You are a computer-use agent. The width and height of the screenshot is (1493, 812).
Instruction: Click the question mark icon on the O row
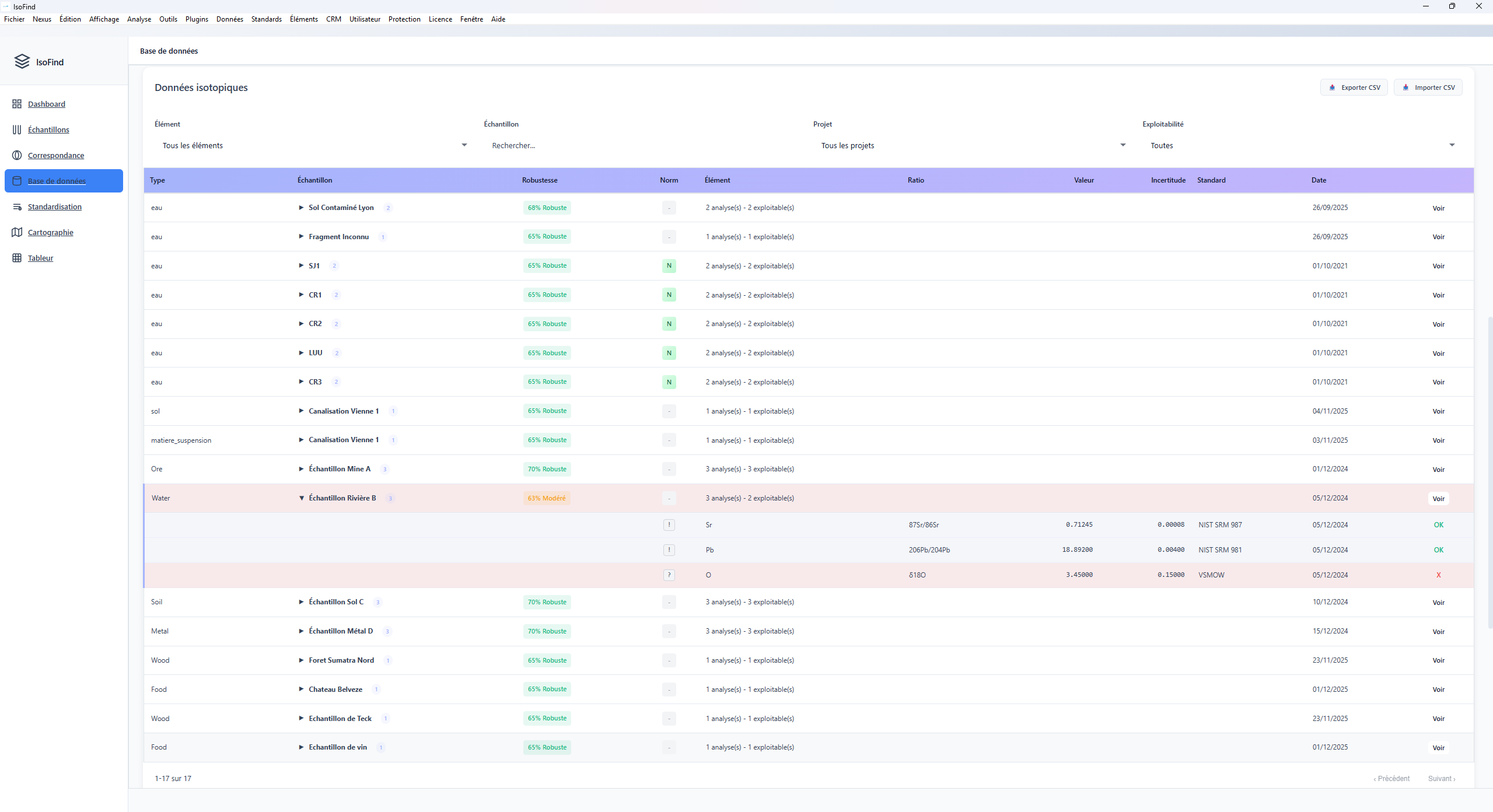pyautogui.click(x=669, y=575)
